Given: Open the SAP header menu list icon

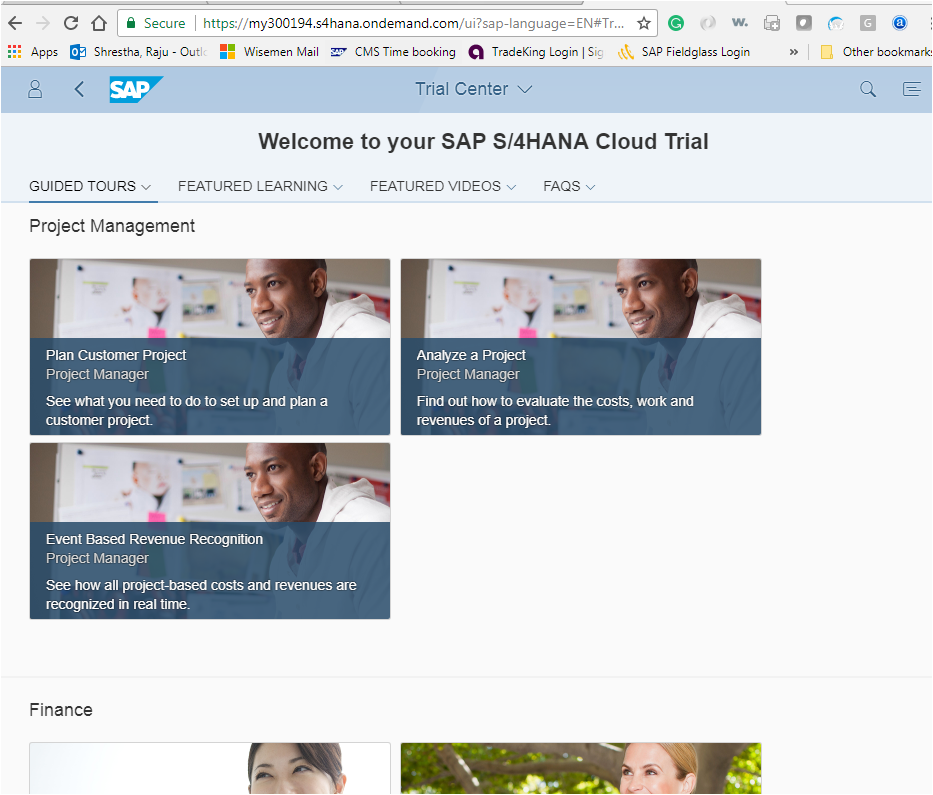Looking at the screenshot, I should pyautogui.click(x=912, y=89).
